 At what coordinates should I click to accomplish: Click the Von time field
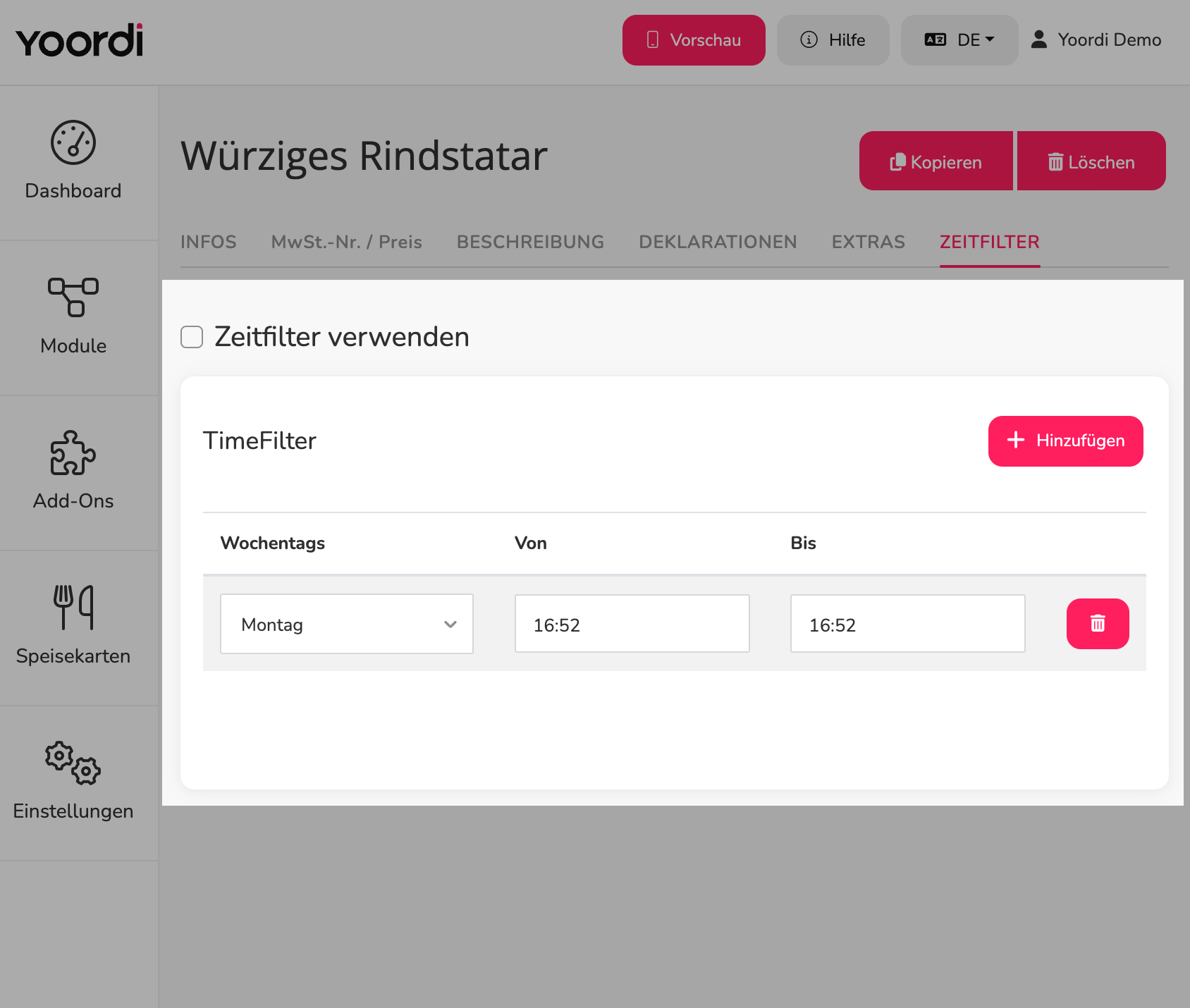point(632,624)
